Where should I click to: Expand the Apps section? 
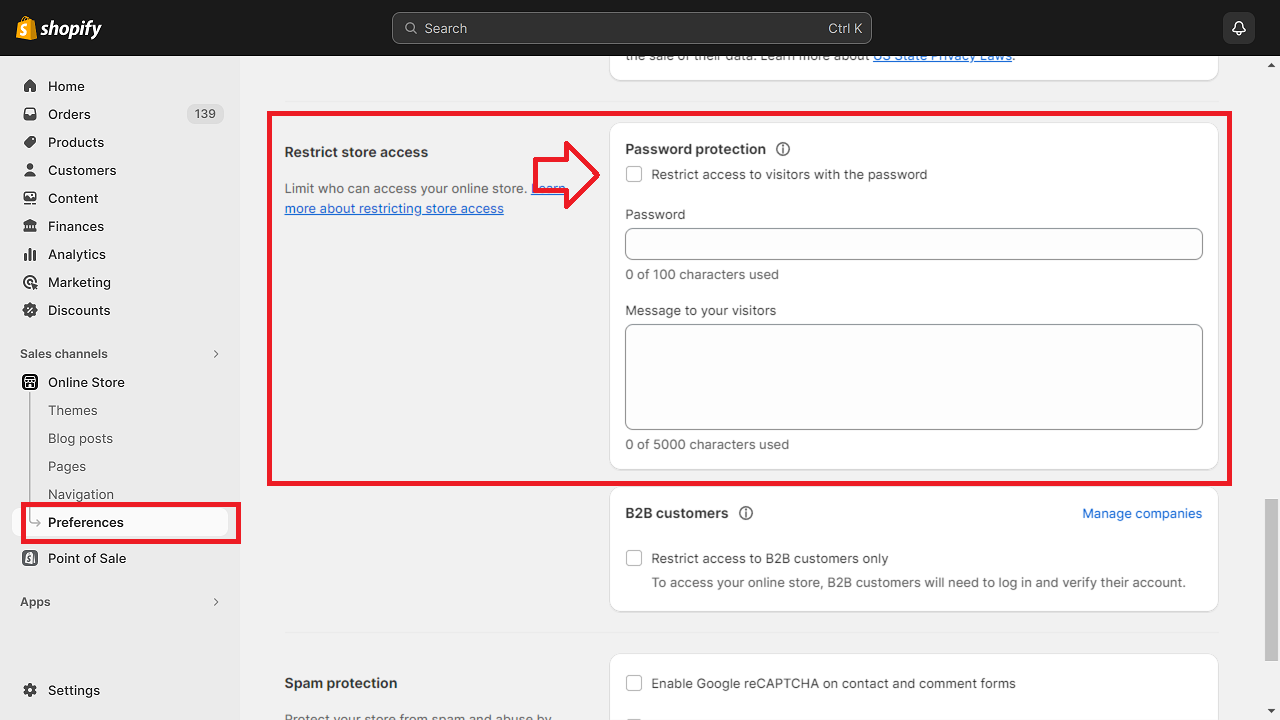point(216,602)
